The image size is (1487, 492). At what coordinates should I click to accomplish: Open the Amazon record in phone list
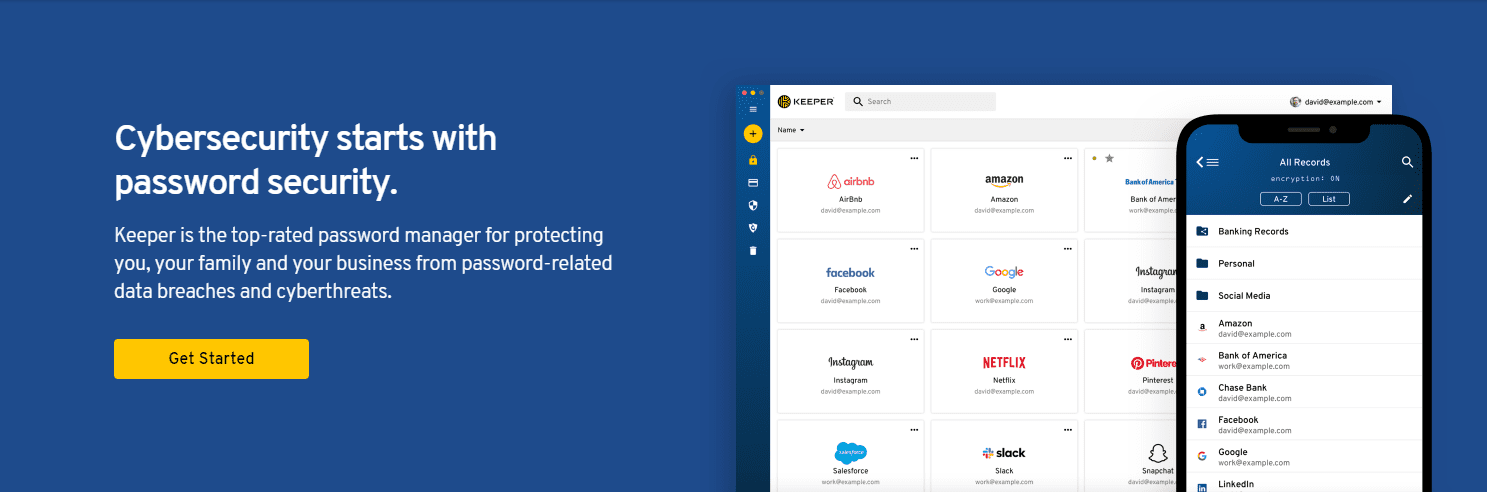tap(1303, 328)
